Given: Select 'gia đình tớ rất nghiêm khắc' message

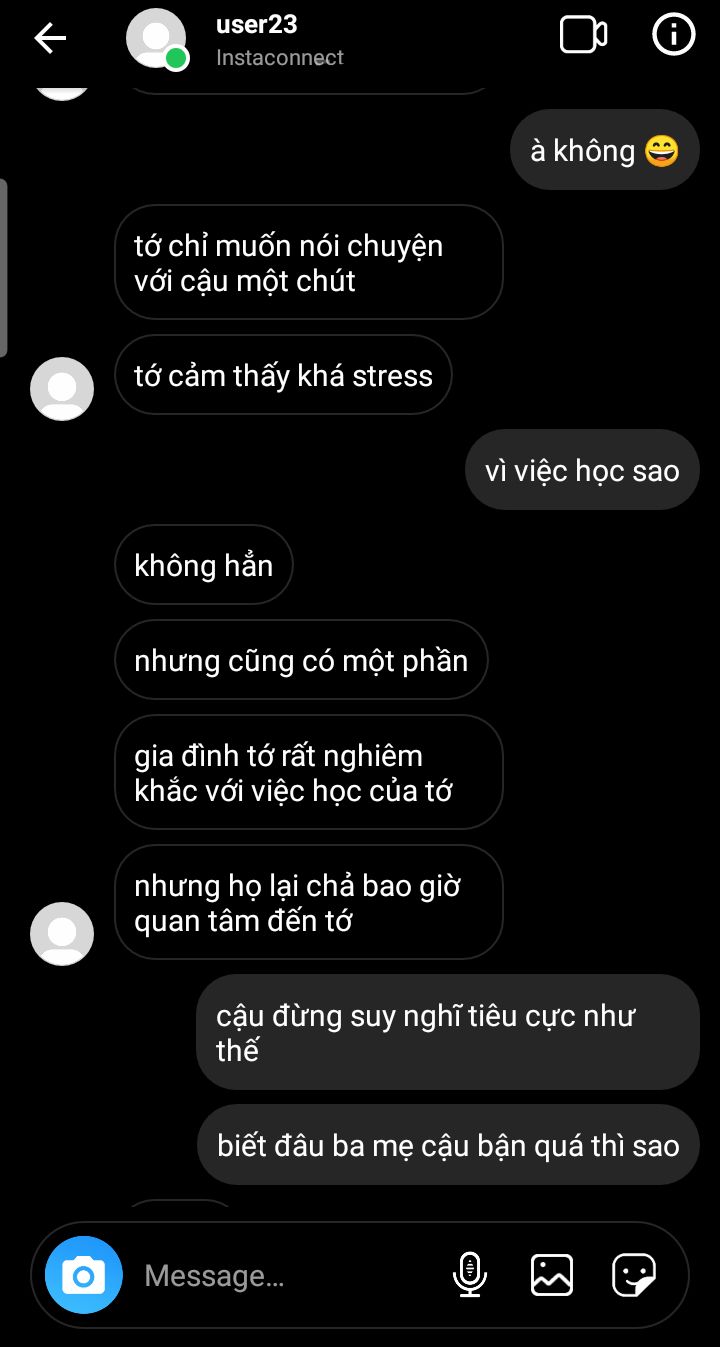Looking at the screenshot, I should [x=309, y=773].
